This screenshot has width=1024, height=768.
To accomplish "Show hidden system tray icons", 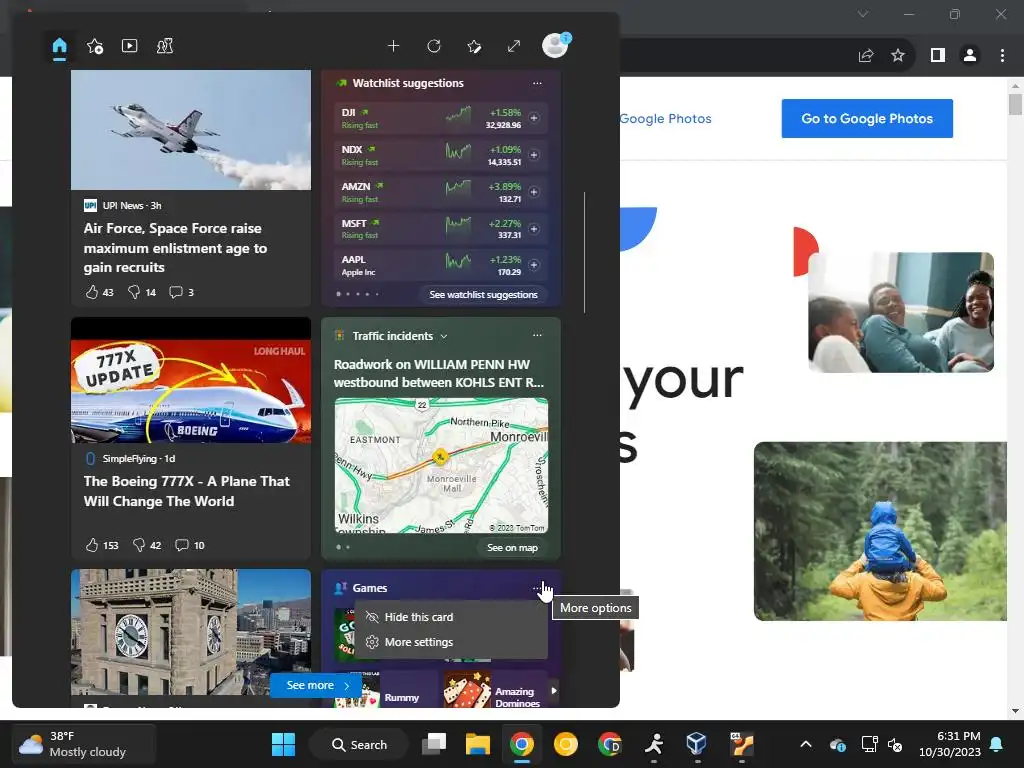I will coord(806,744).
